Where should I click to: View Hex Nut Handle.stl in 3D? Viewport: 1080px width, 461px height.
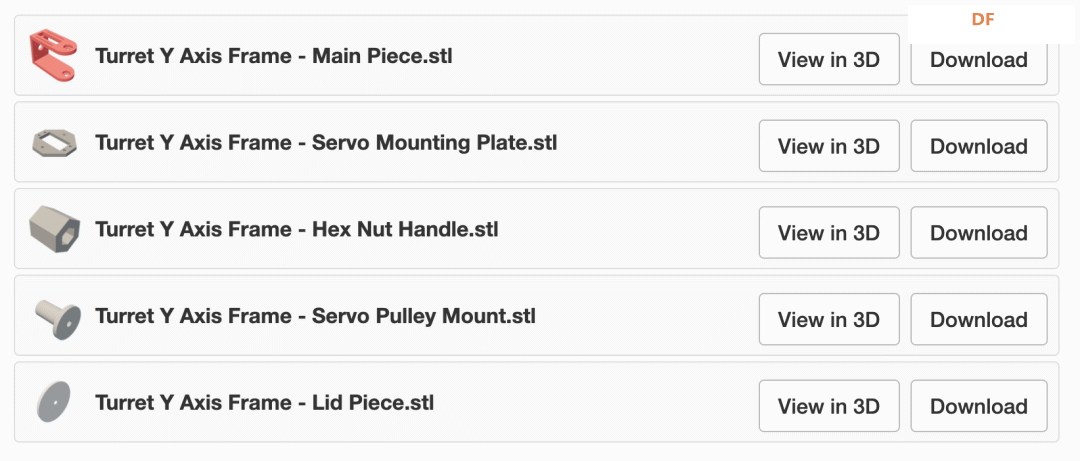click(829, 233)
